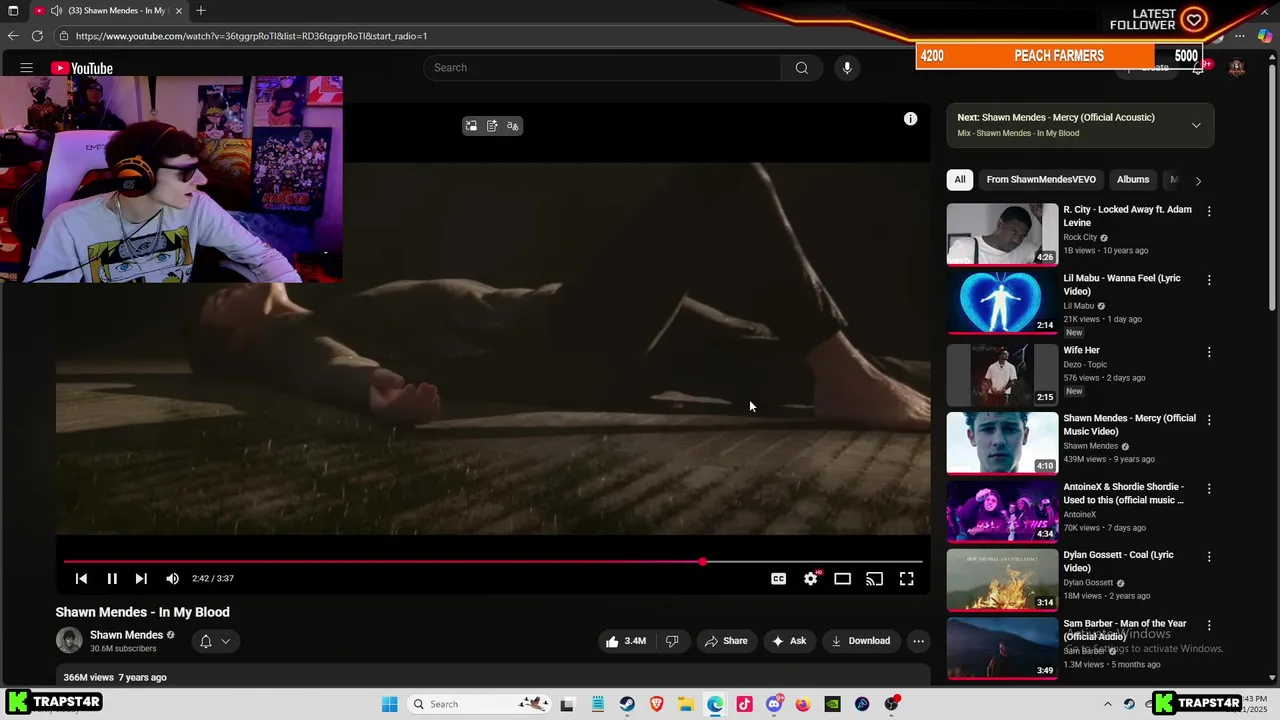Click the red progress bar scrubber
The width and height of the screenshot is (1280, 720).
pos(702,562)
